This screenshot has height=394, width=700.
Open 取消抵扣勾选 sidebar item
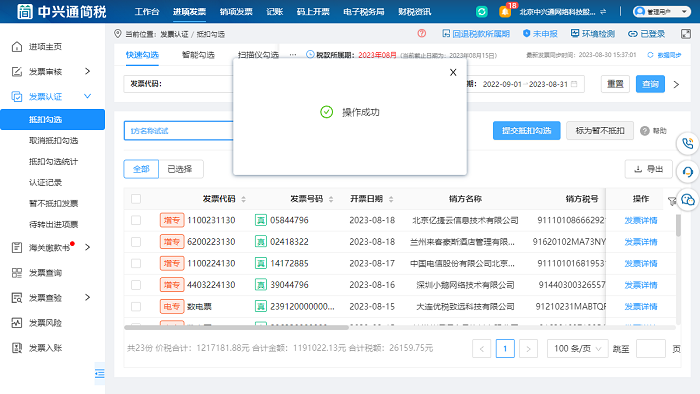click(53, 141)
